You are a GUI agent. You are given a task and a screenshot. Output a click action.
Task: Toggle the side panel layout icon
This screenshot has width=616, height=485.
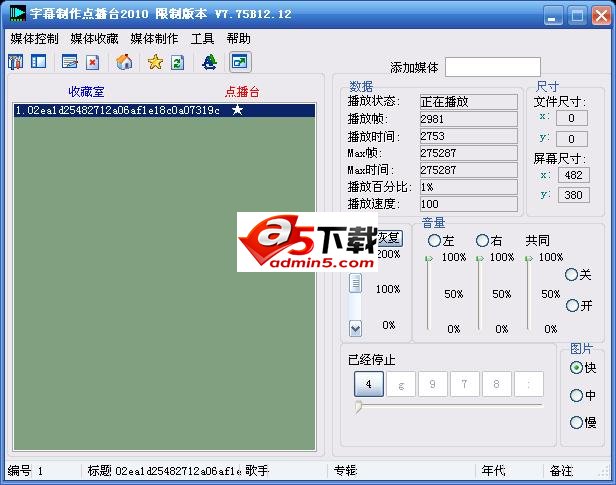(x=38, y=62)
